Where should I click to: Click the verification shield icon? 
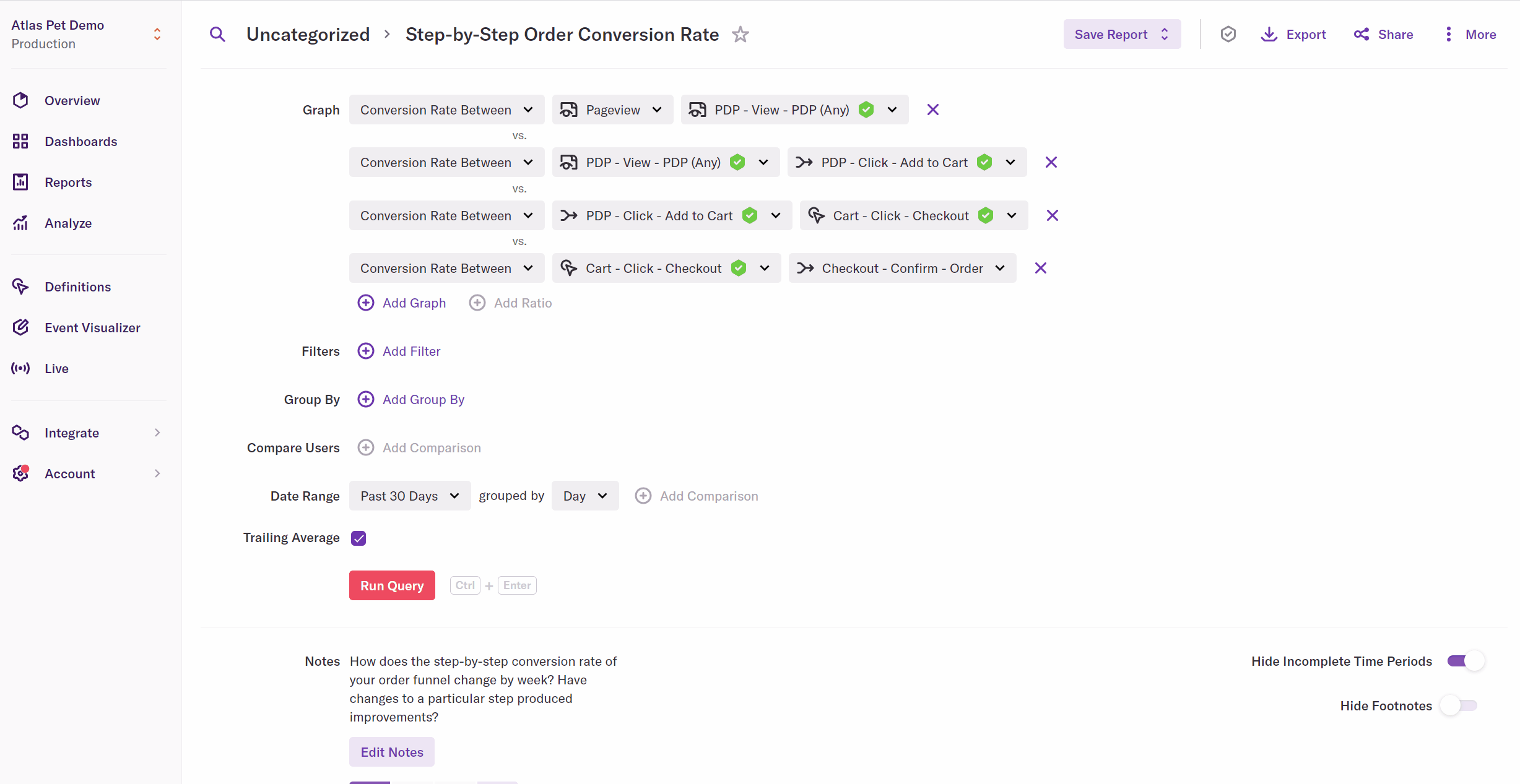(x=1228, y=35)
